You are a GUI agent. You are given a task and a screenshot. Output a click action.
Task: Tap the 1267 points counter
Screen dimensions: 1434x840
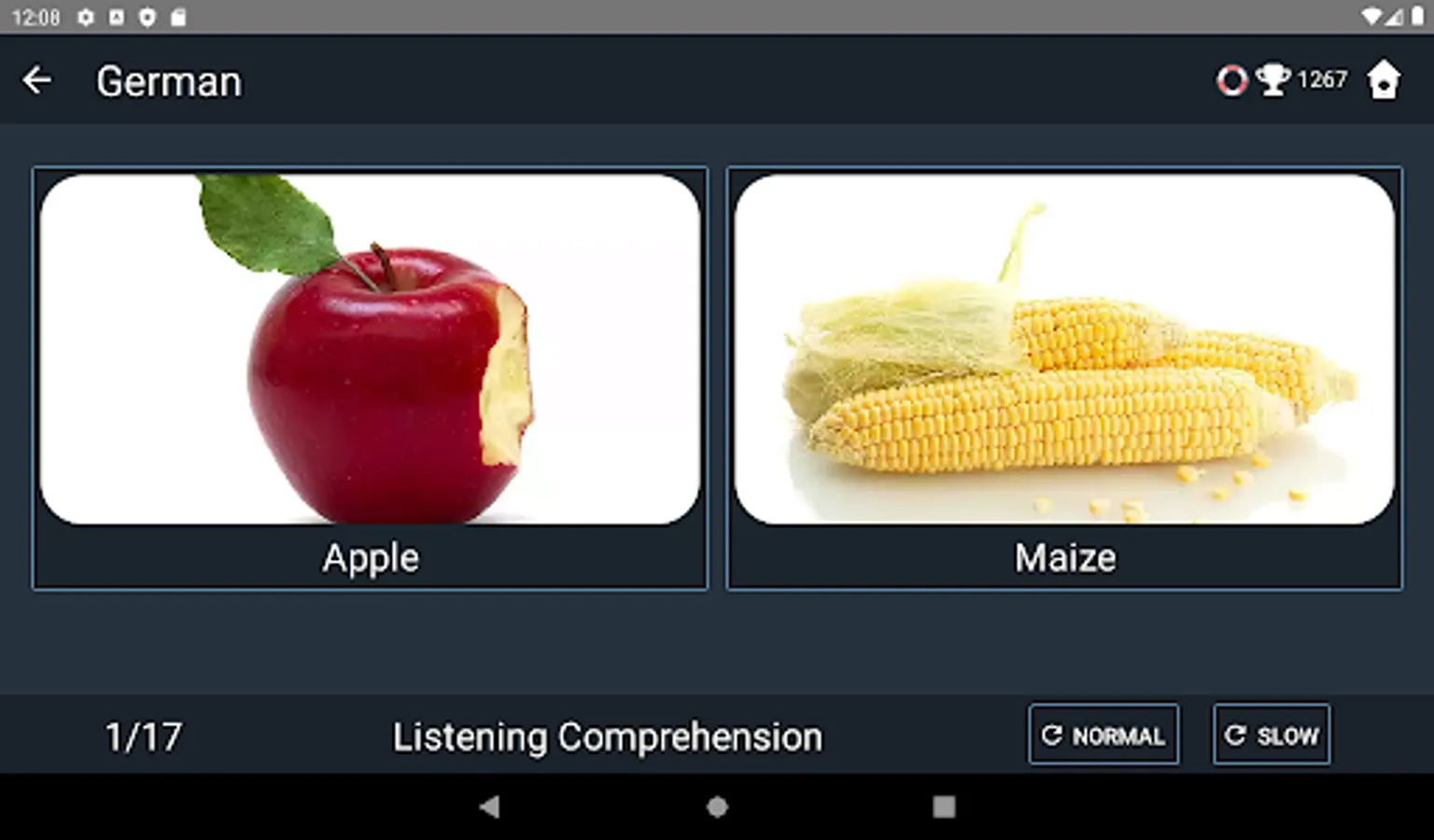click(1322, 80)
